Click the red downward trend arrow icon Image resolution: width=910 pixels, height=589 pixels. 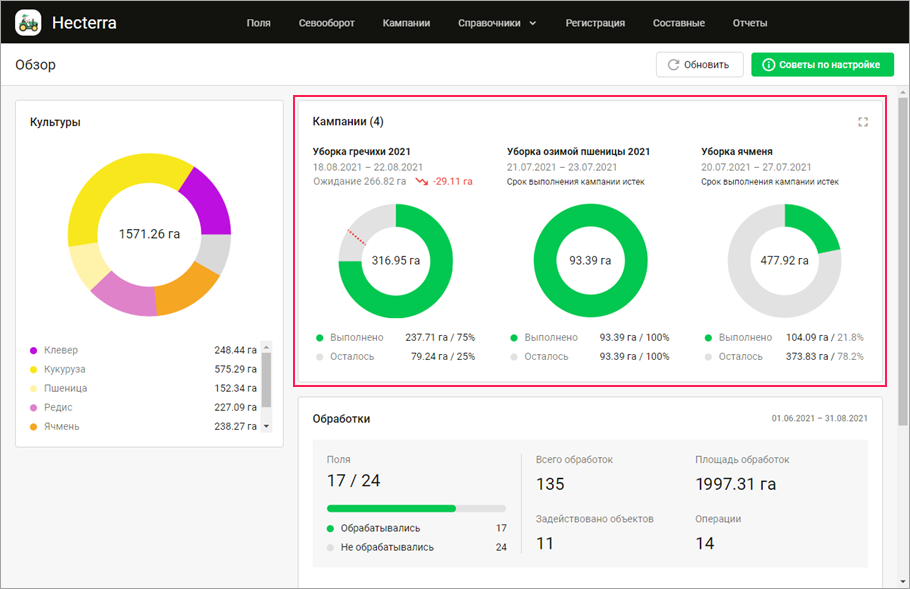click(x=422, y=182)
